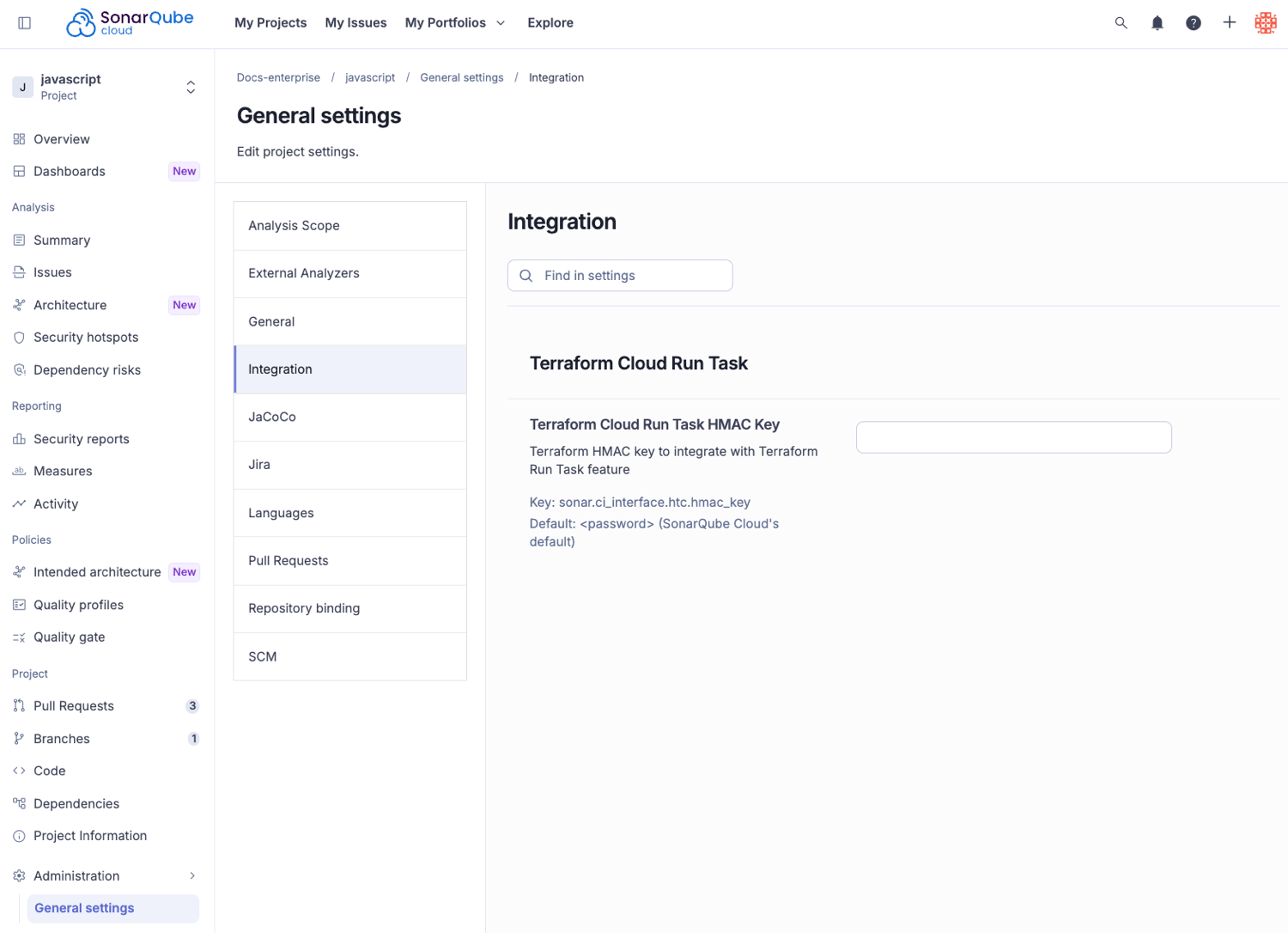Select the SCM settings category
This screenshot has height=933, width=1288.
pos(350,656)
